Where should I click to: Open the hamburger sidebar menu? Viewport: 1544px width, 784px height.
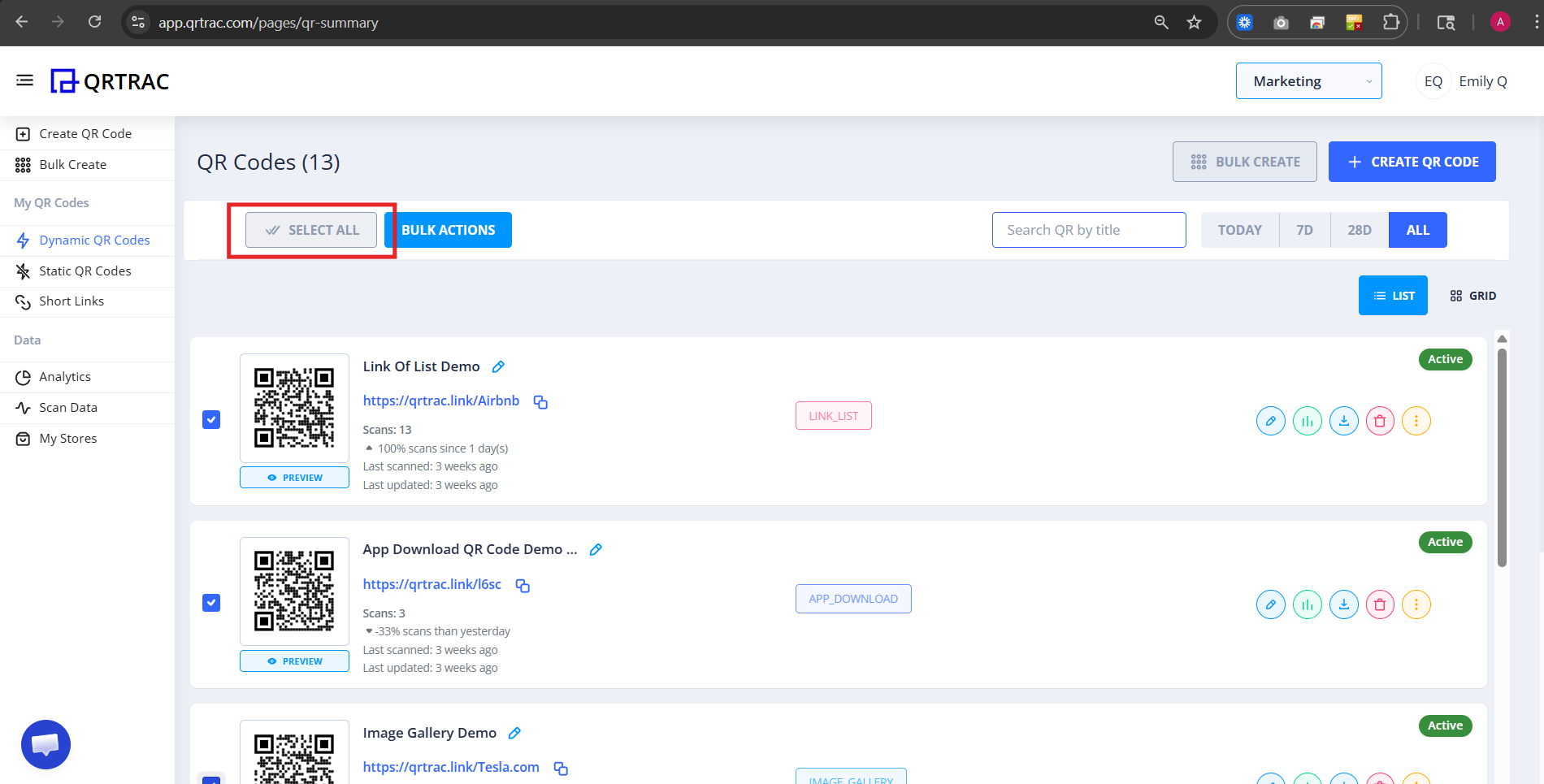24,80
